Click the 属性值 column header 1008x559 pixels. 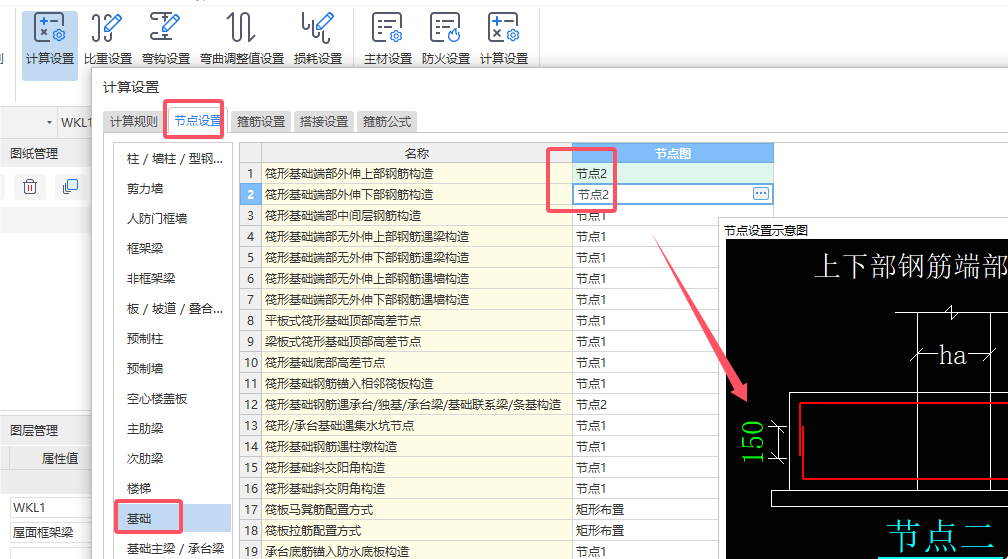(x=60, y=458)
